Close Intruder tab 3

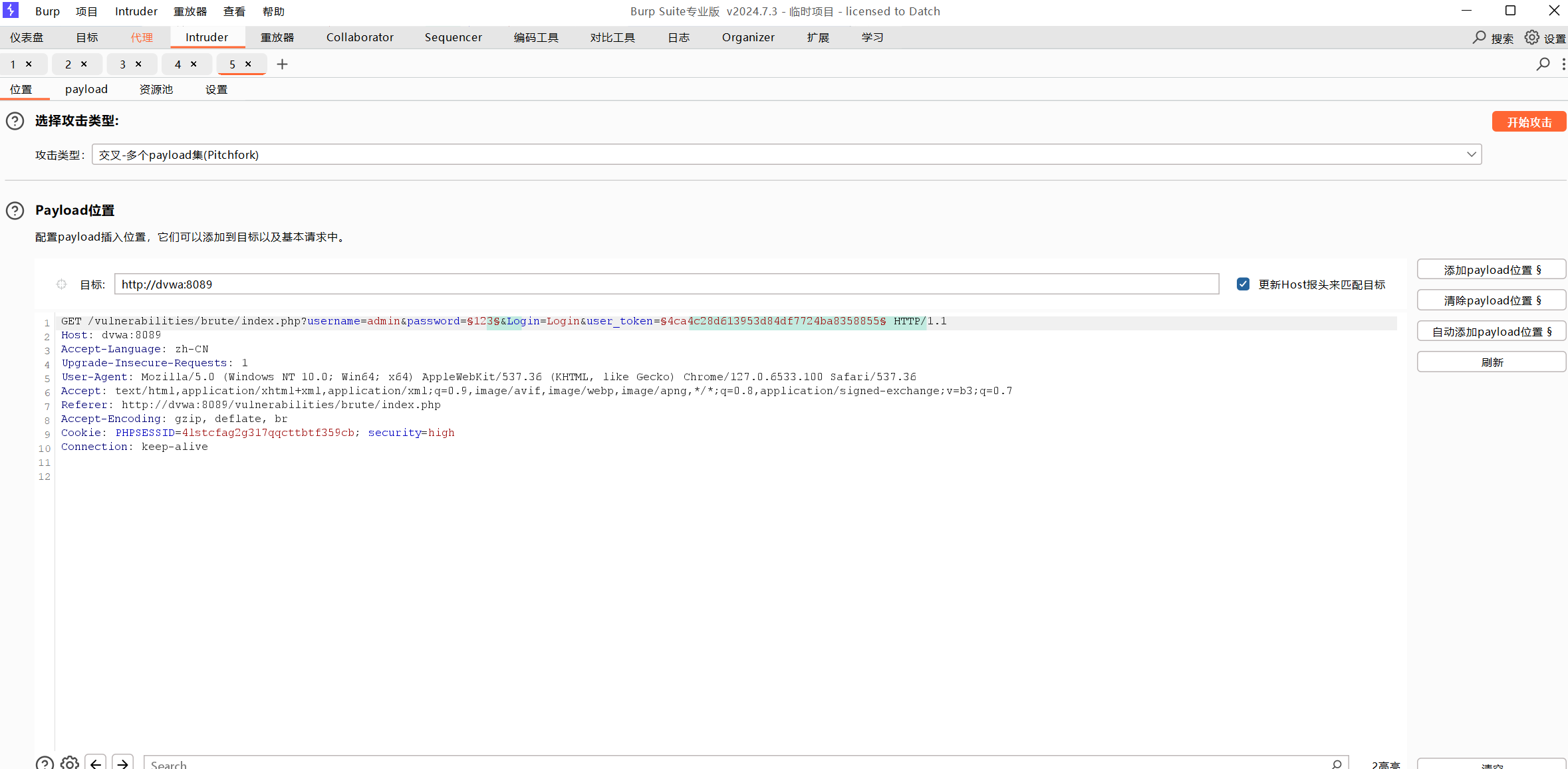[138, 64]
